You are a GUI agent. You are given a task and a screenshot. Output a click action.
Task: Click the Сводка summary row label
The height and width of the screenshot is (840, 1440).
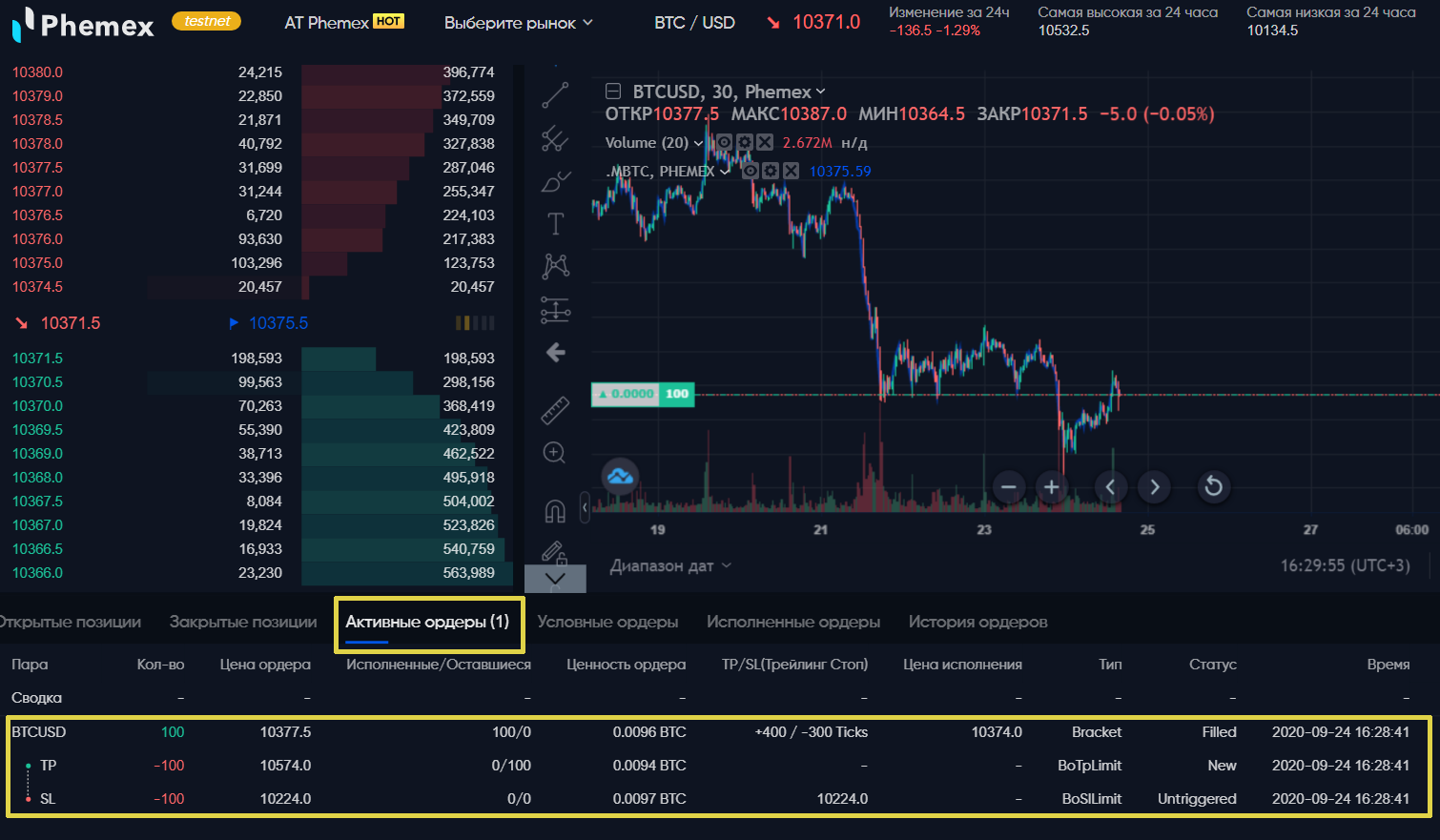tap(36, 698)
